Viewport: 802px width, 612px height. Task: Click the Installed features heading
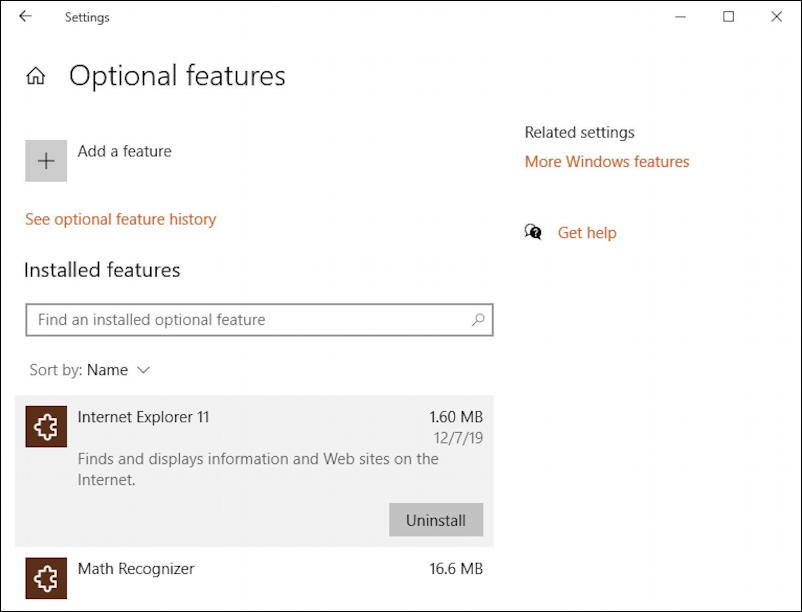(102, 270)
